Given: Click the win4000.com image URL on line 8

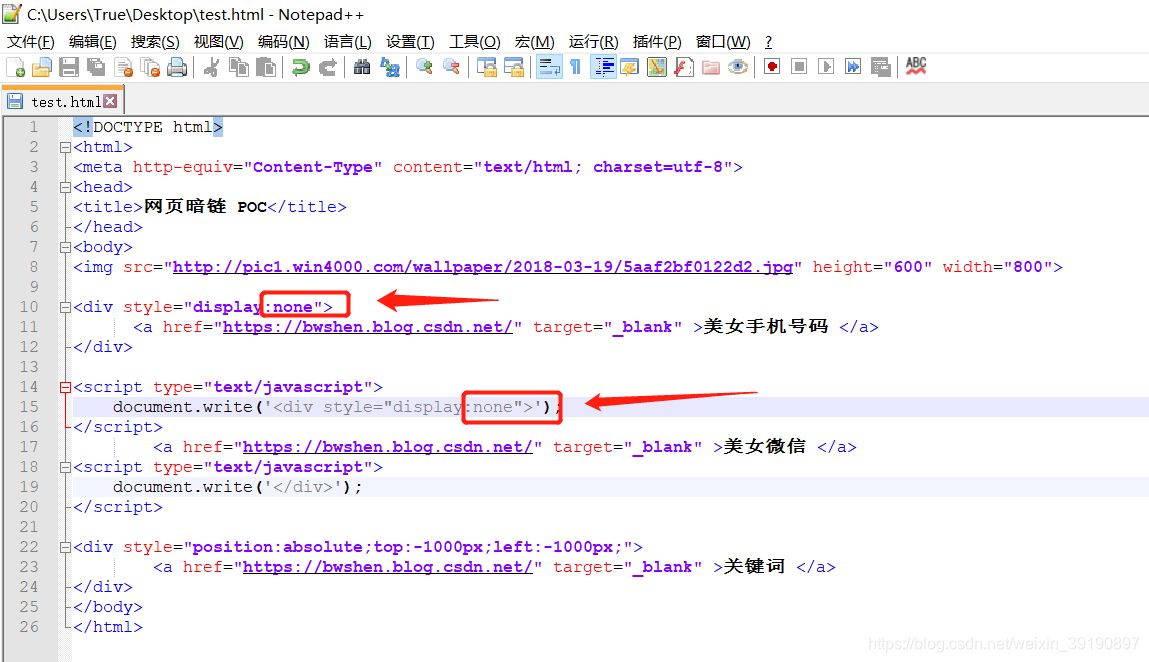Looking at the screenshot, I should [482, 268].
